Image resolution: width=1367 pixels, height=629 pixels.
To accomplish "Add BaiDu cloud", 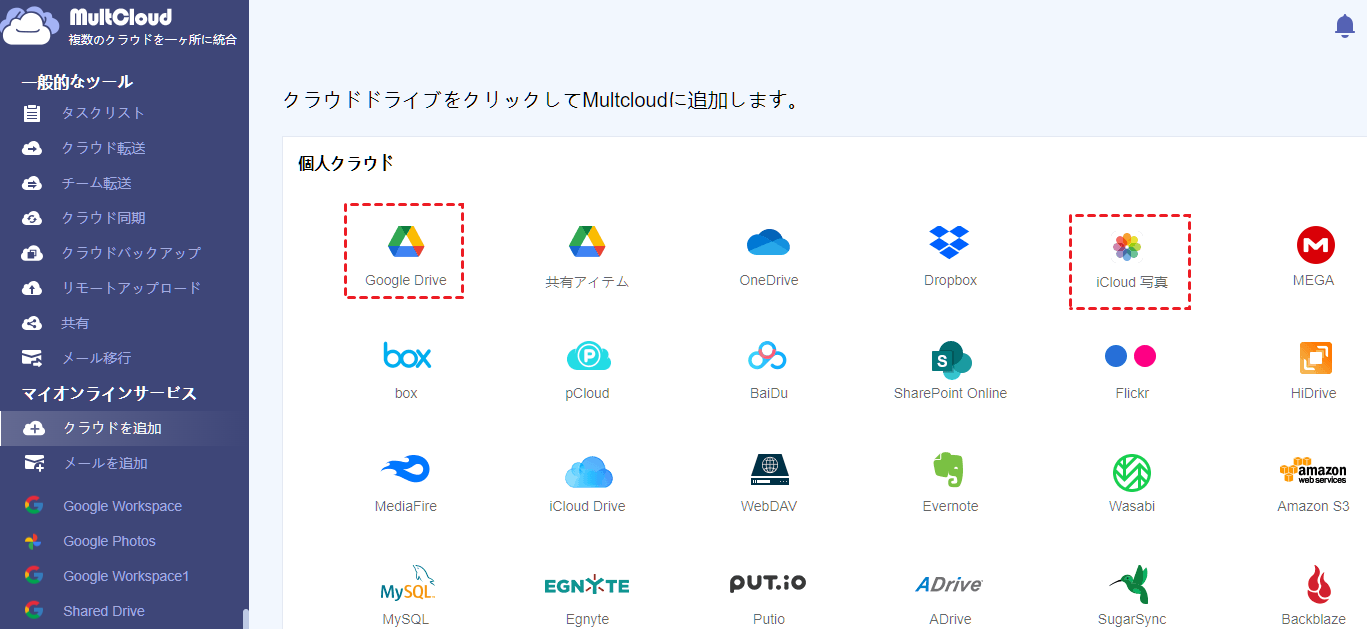I will click(769, 369).
